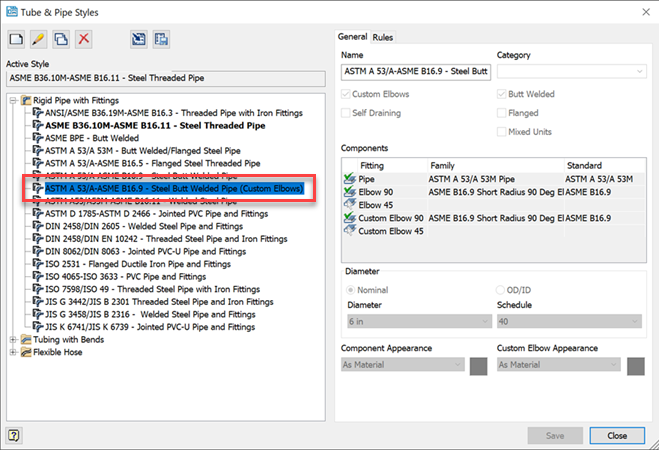Toggle the Flanged checkbox
Image resolution: width=659 pixels, height=450 pixels.
point(501,113)
